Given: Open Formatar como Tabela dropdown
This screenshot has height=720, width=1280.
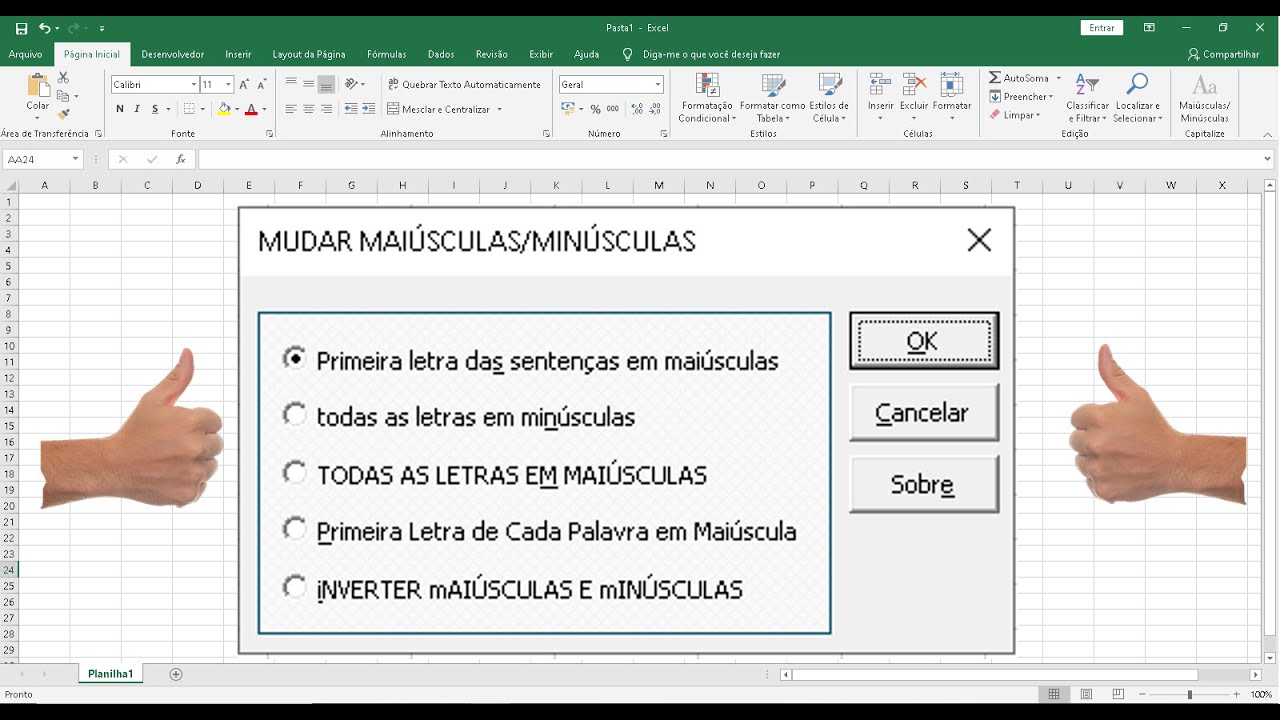Looking at the screenshot, I should 772,98.
